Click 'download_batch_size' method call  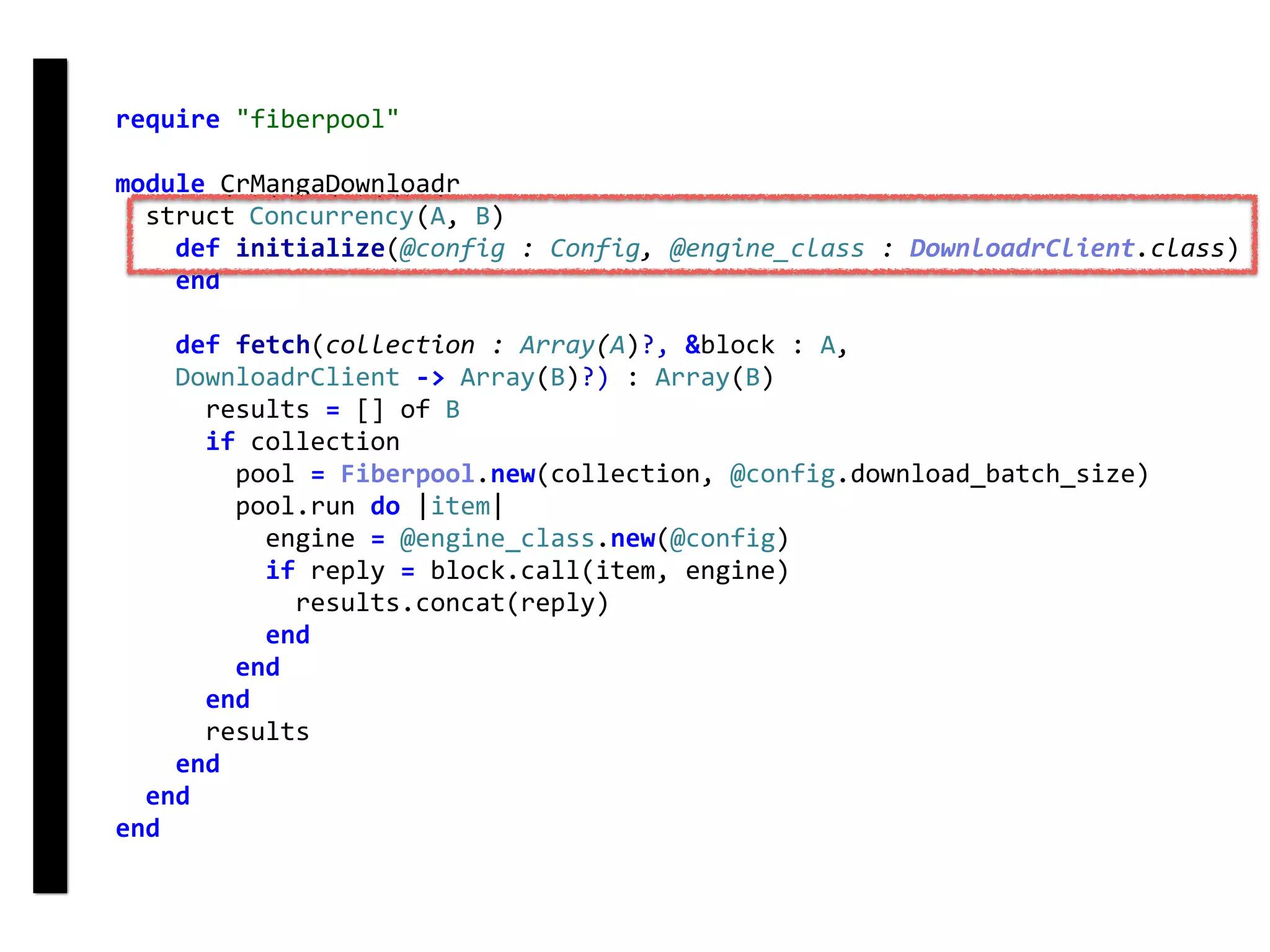(993, 475)
